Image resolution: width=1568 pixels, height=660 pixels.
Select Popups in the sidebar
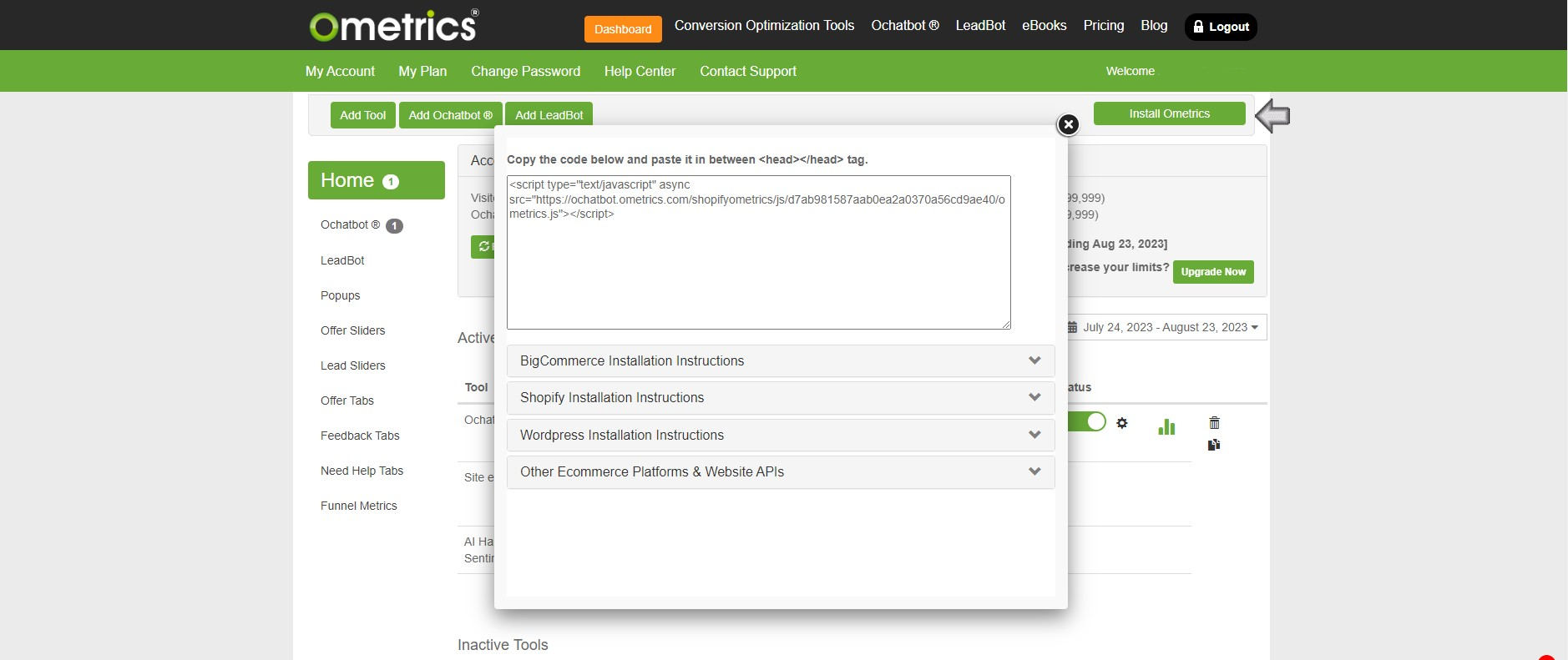[340, 295]
